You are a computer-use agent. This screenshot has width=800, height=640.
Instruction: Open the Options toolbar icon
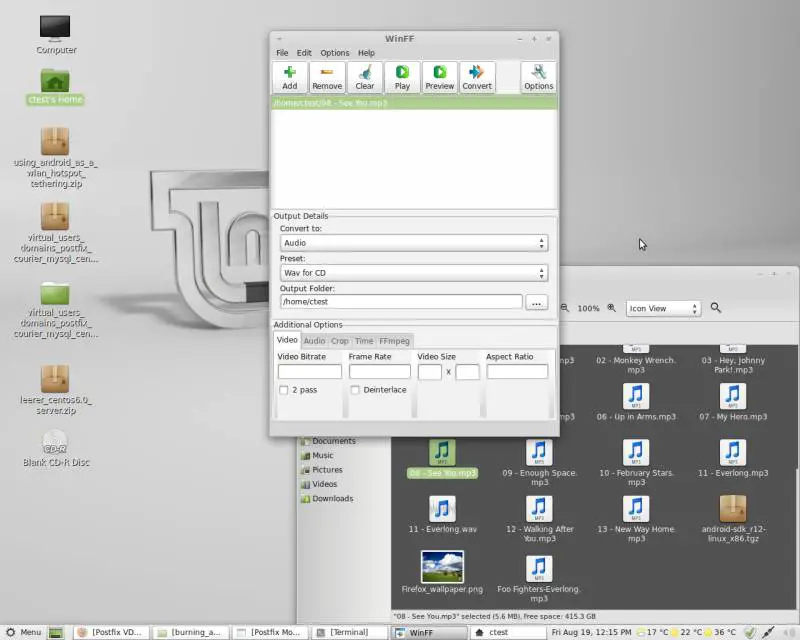click(x=538, y=77)
